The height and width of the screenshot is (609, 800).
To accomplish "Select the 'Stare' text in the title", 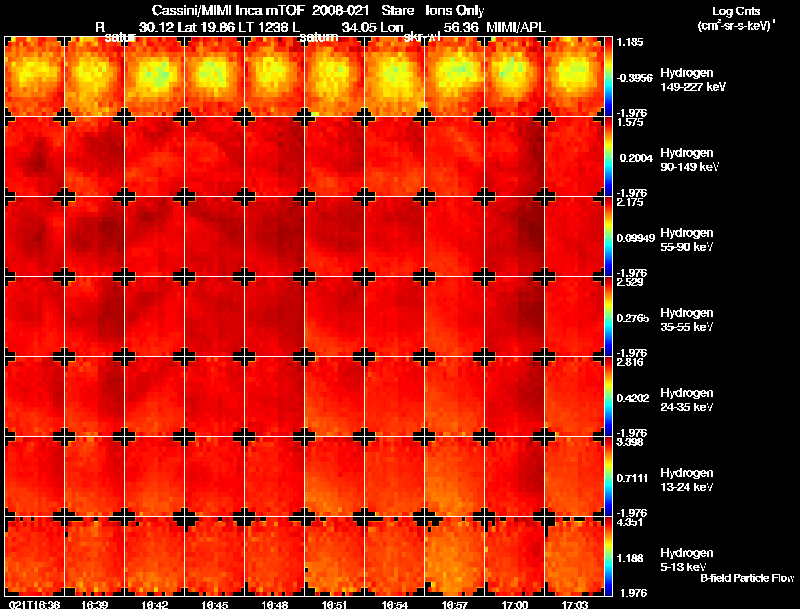I will coord(397,11).
